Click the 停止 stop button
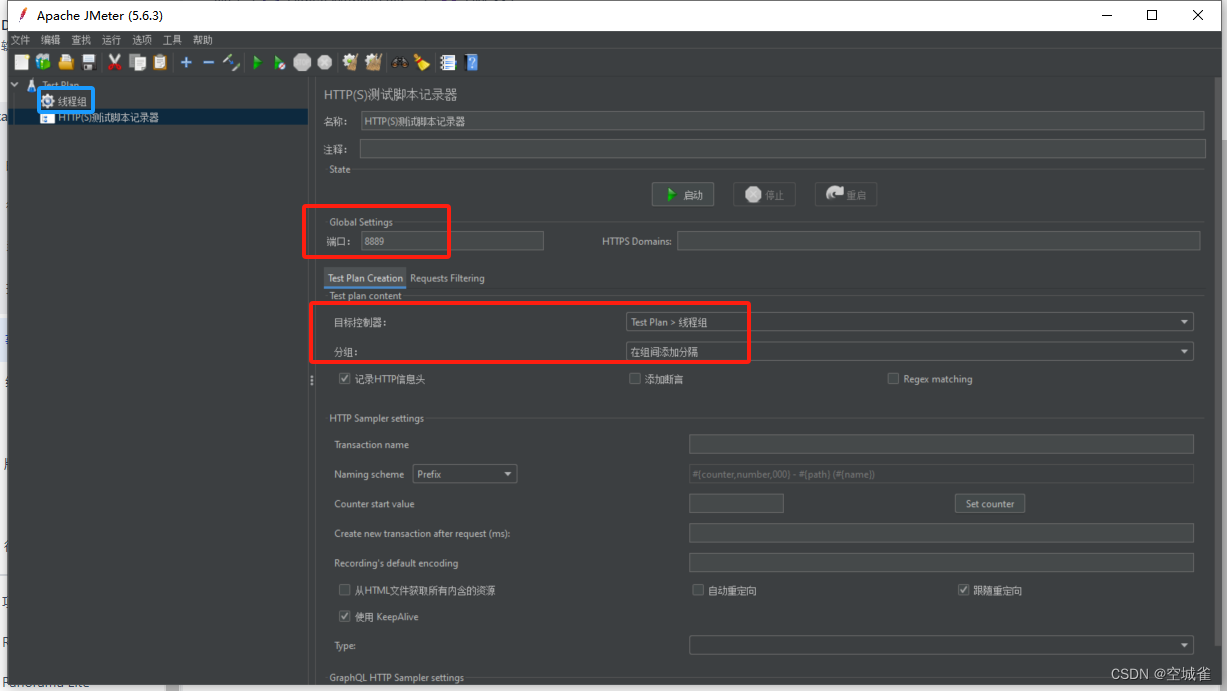This screenshot has height=691, width=1227. (x=764, y=195)
